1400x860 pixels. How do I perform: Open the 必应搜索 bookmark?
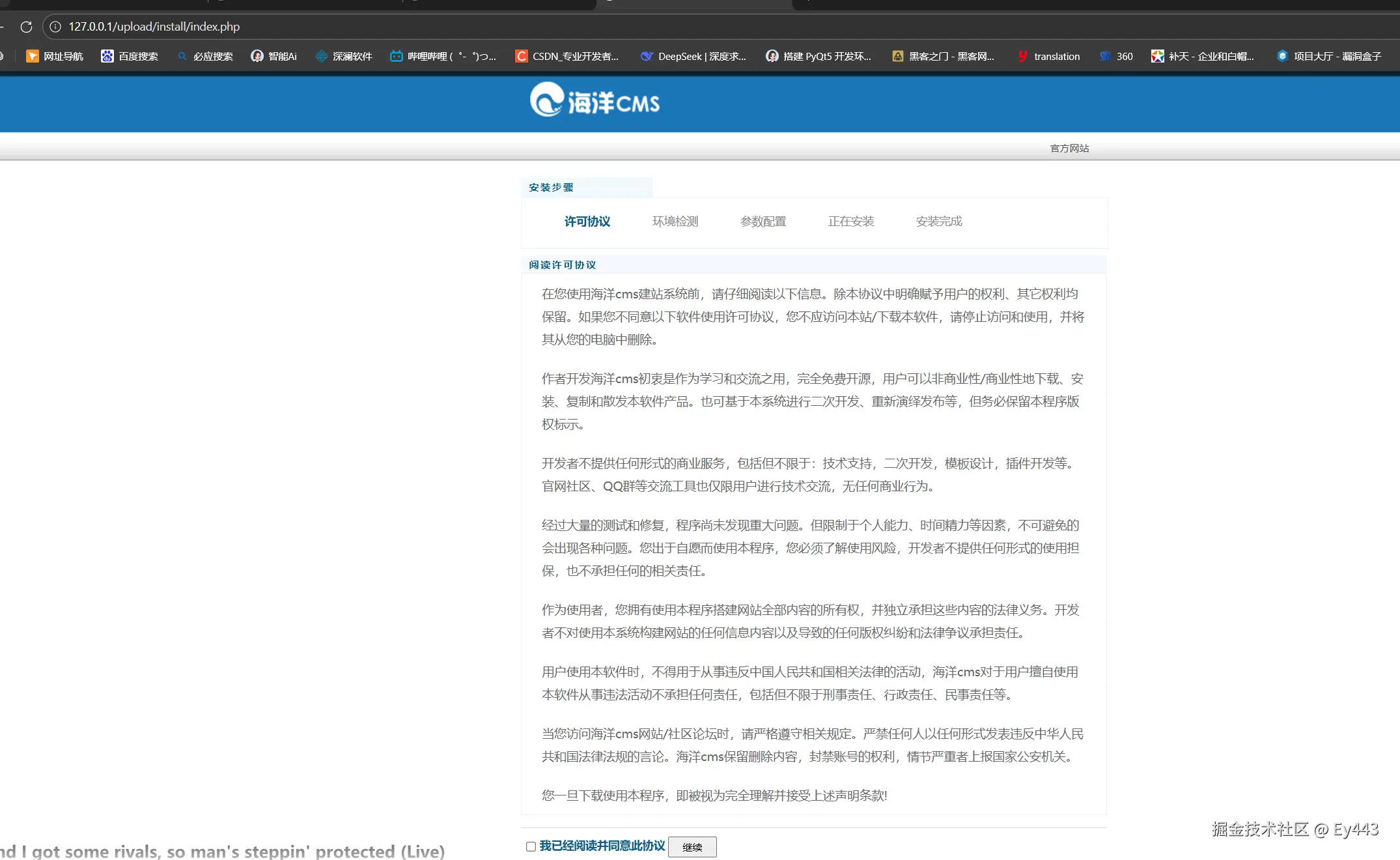[205, 57]
